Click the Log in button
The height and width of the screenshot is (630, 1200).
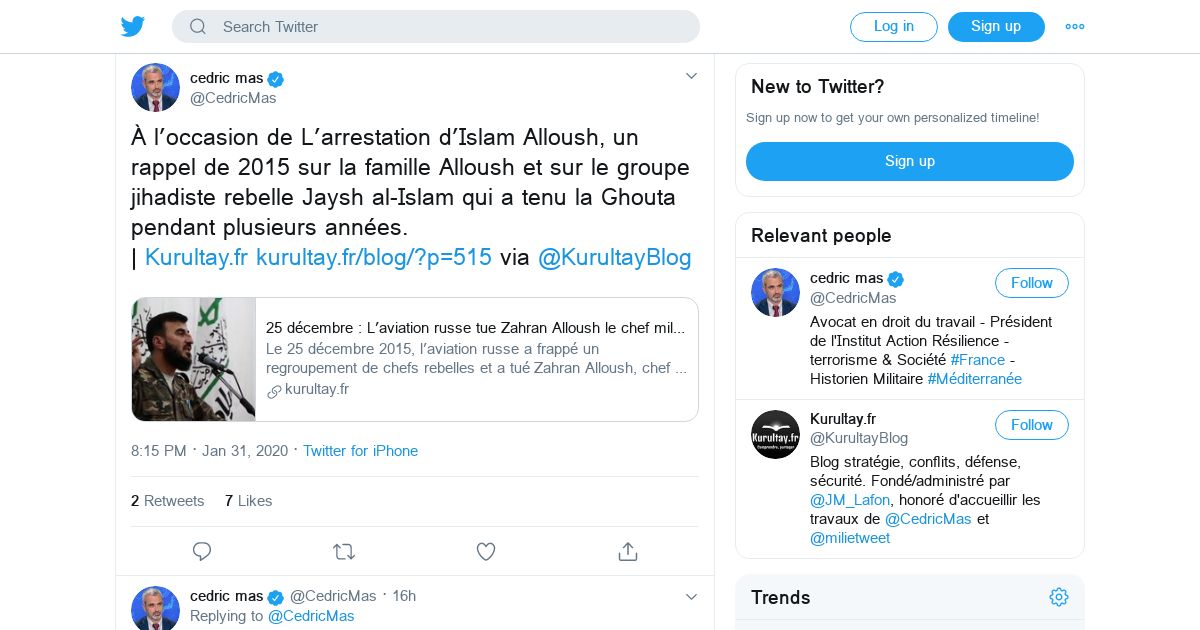pyautogui.click(x=893, y=27)
